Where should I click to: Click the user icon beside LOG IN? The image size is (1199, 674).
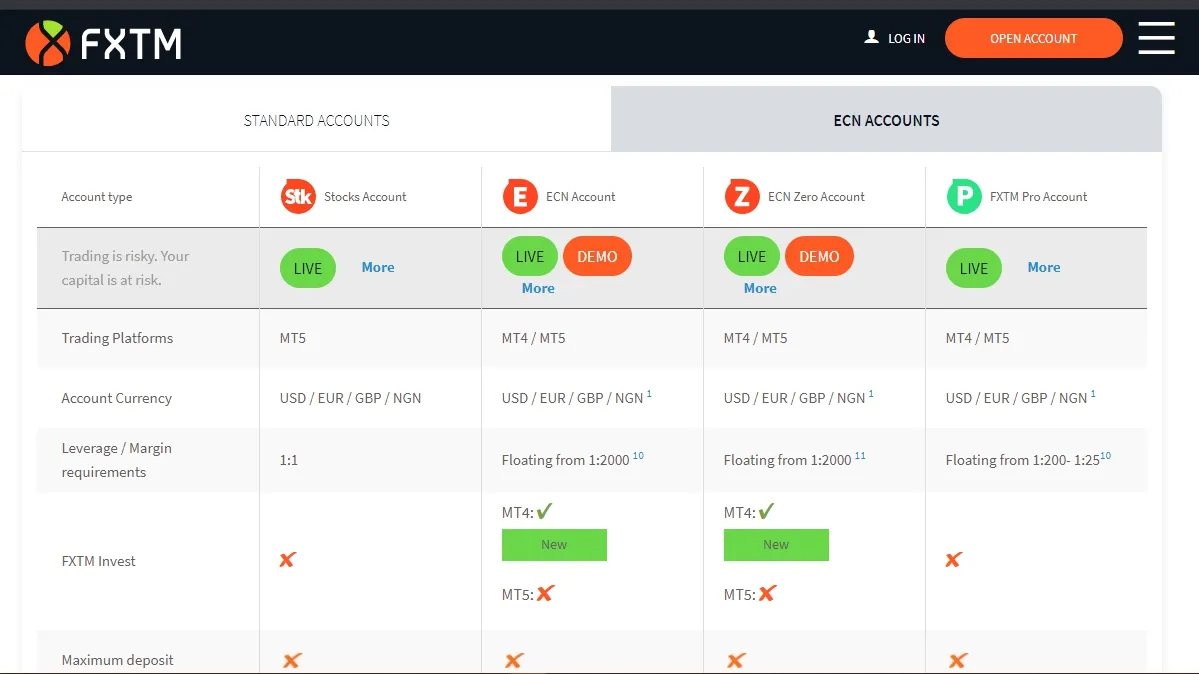(871, 37)
